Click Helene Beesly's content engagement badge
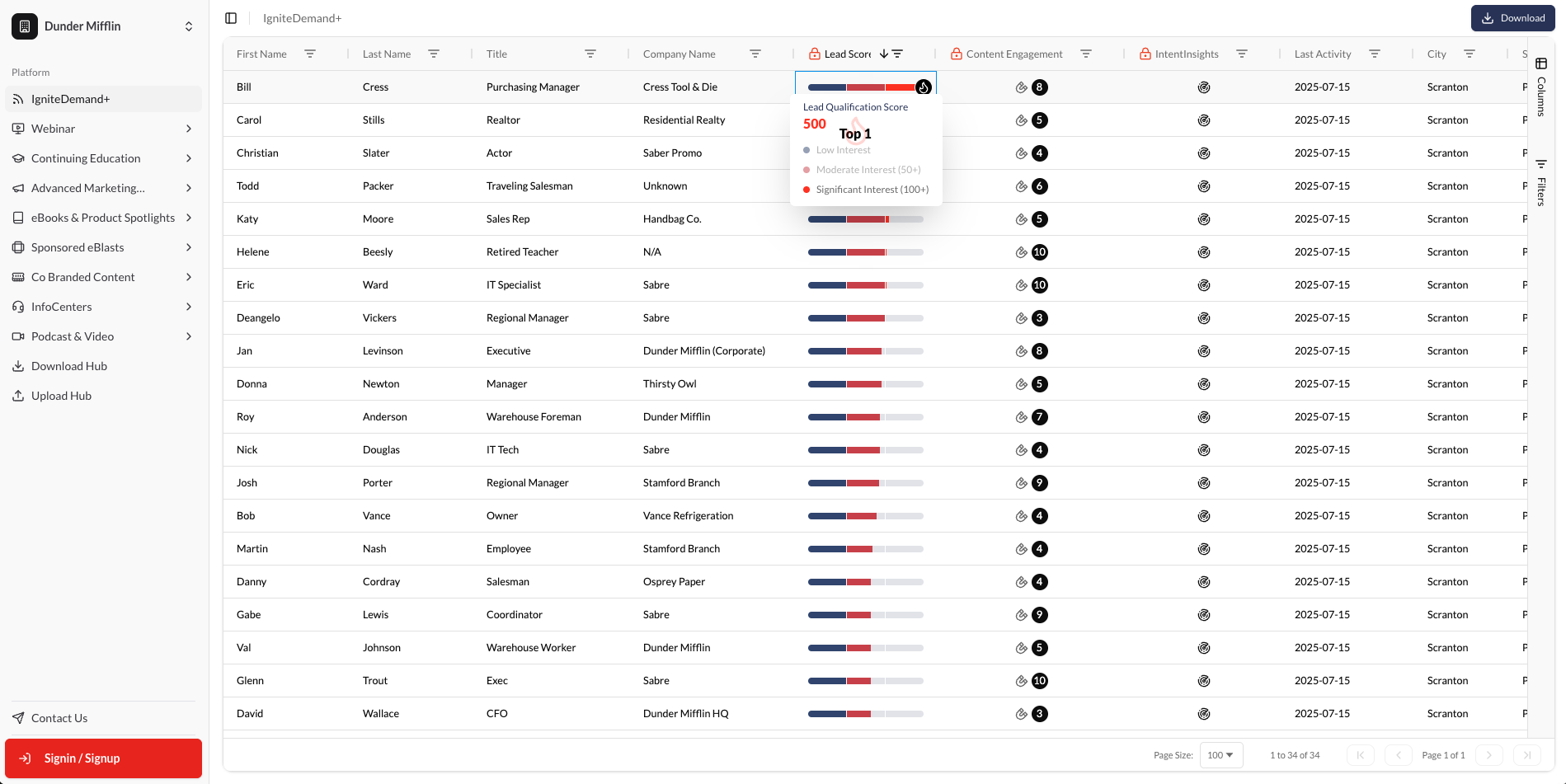This screenshot has width=1566, height=784. pyautogui.click(x=1039, y=252)
